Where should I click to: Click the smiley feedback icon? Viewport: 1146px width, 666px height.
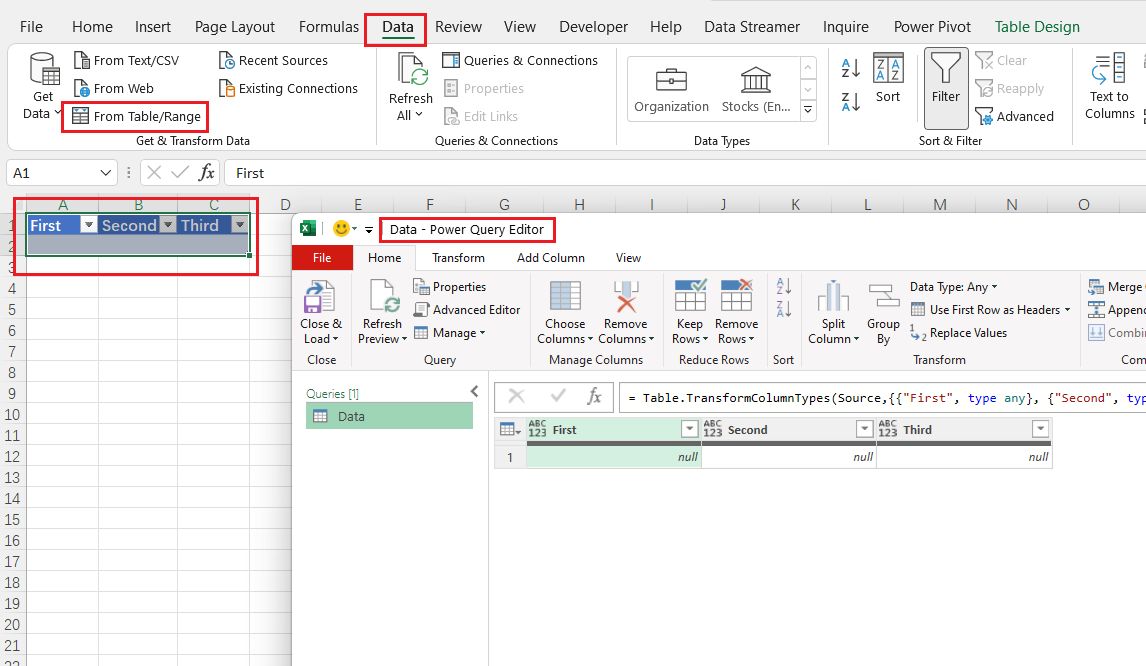(341, 229)
